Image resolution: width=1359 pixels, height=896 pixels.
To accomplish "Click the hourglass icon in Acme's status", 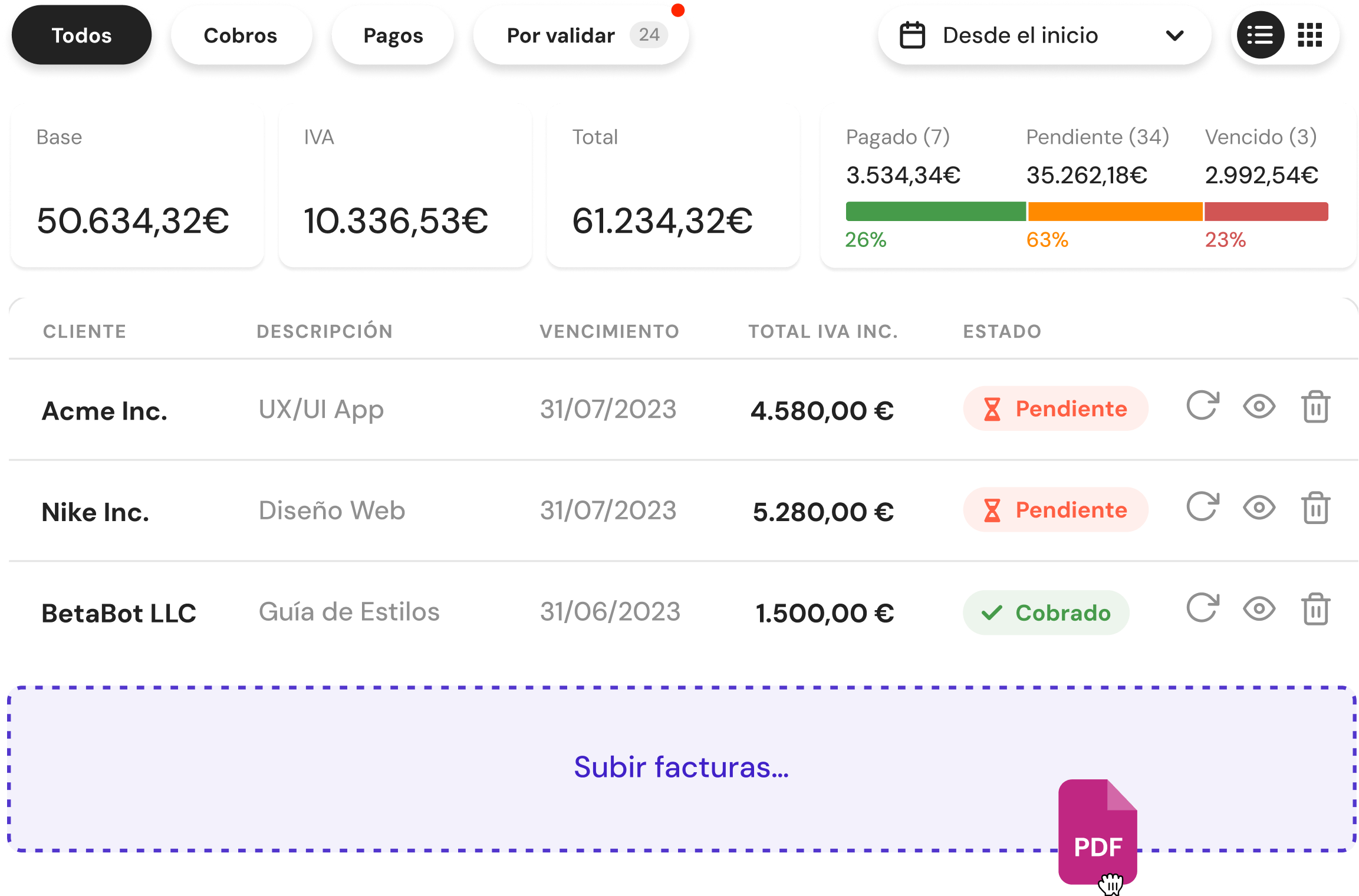I will pos(992,409).
